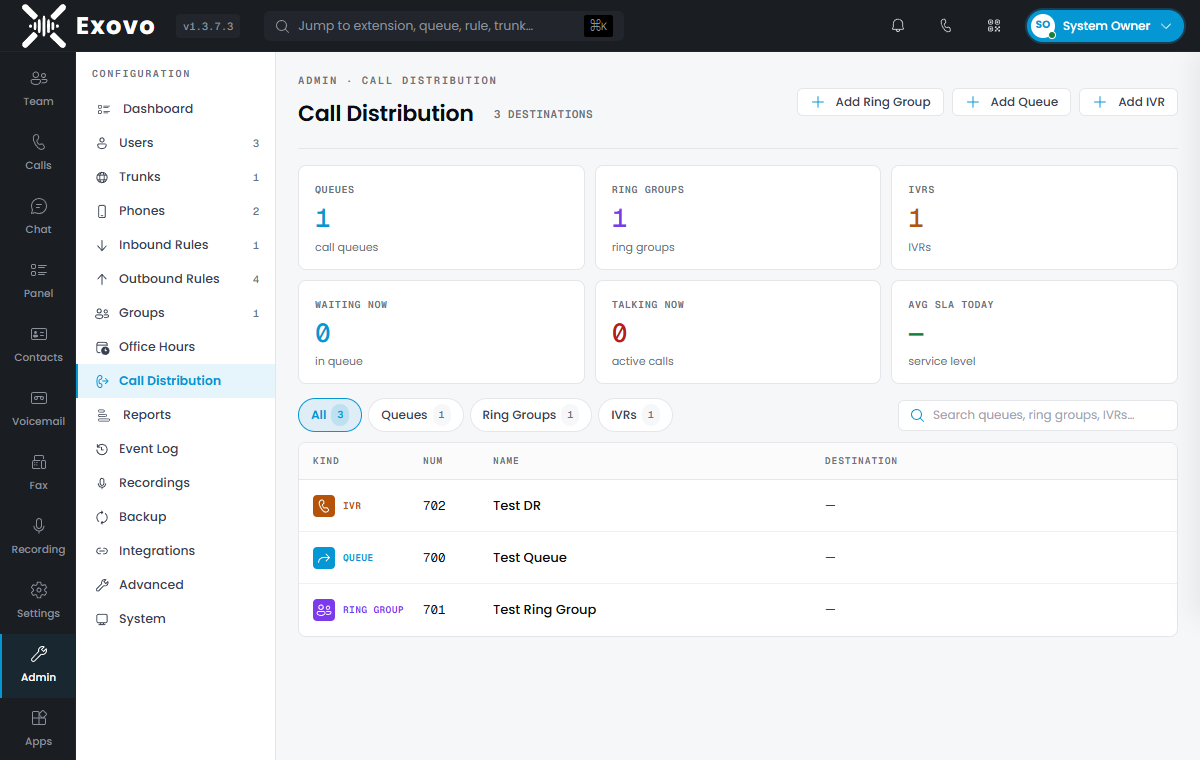Click the search magnifier in queues search box
The height and width of the screenshot is (760, 1200).
tap(917, 415)
